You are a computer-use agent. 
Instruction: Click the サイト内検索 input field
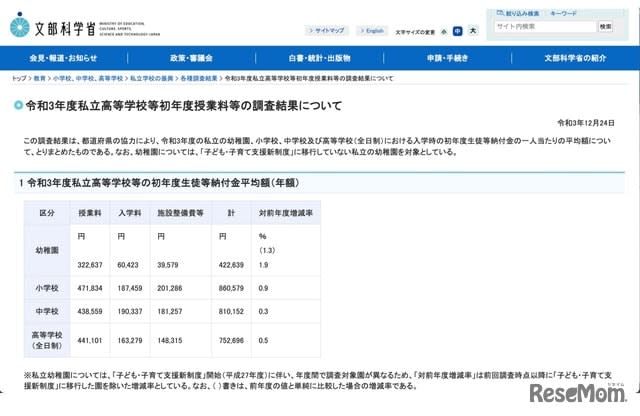point(545,27)
